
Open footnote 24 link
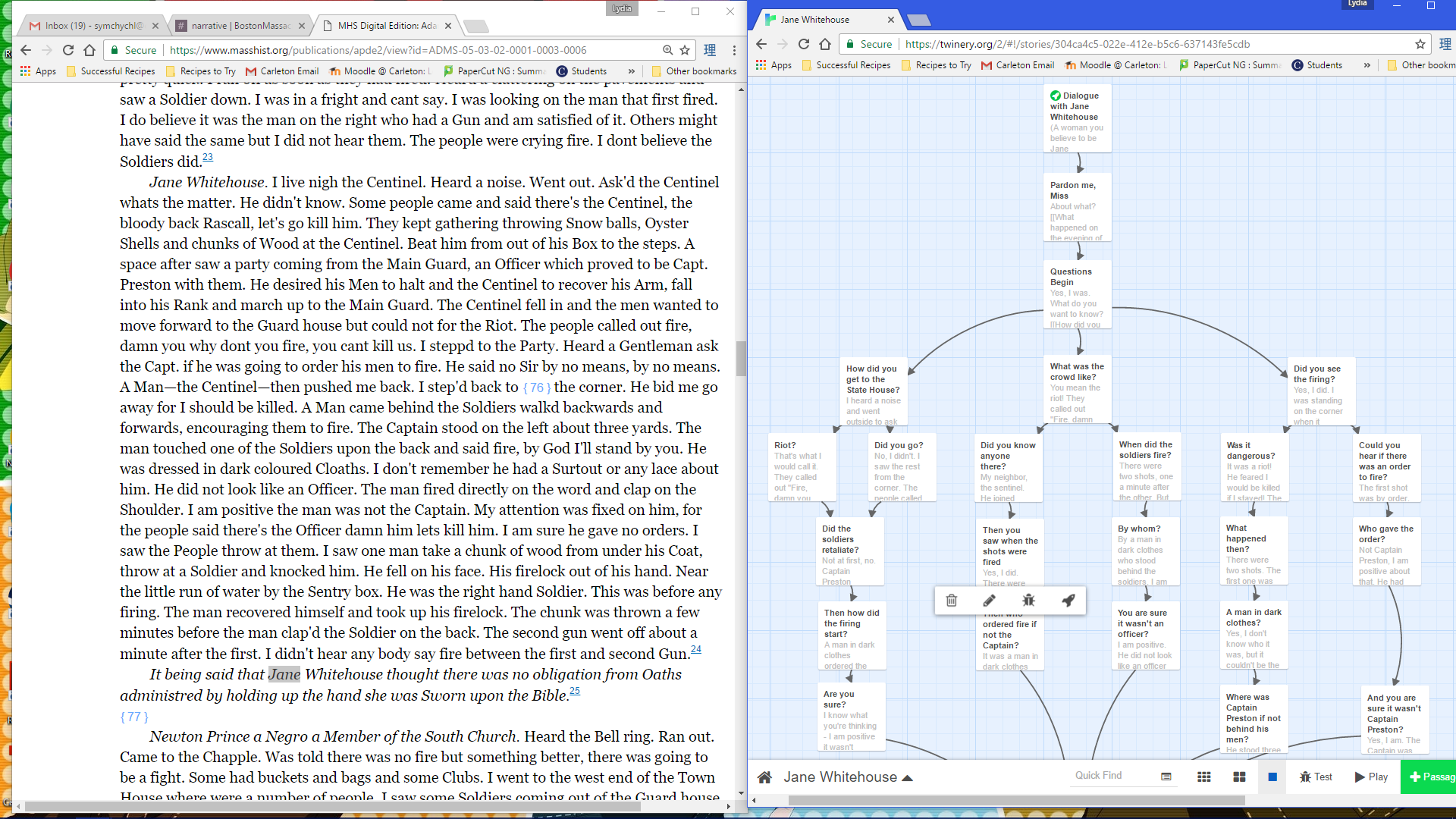pyautogui.click(x=695, y=649)
